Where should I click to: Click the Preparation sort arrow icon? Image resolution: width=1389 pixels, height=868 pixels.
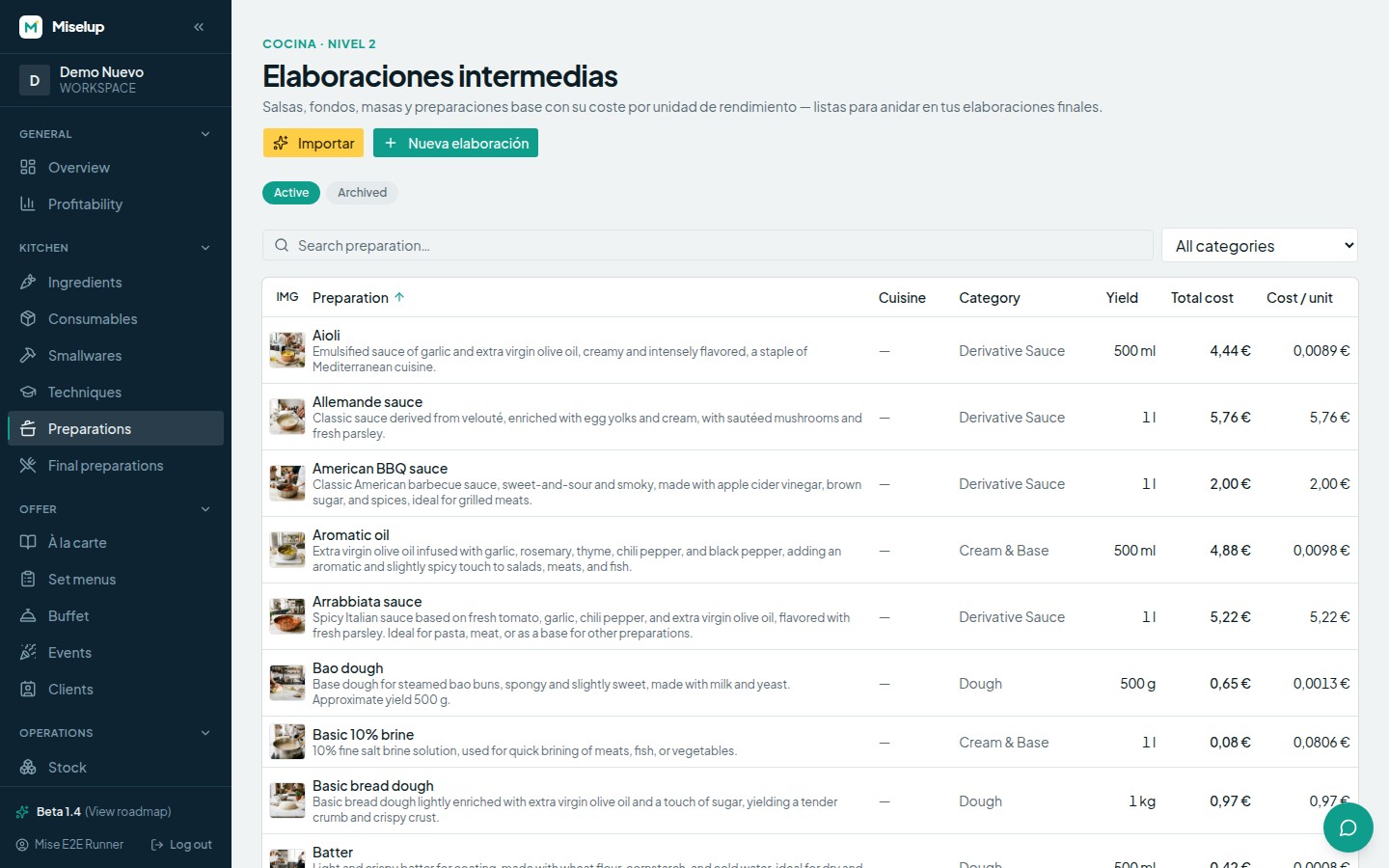coord(399,297)
